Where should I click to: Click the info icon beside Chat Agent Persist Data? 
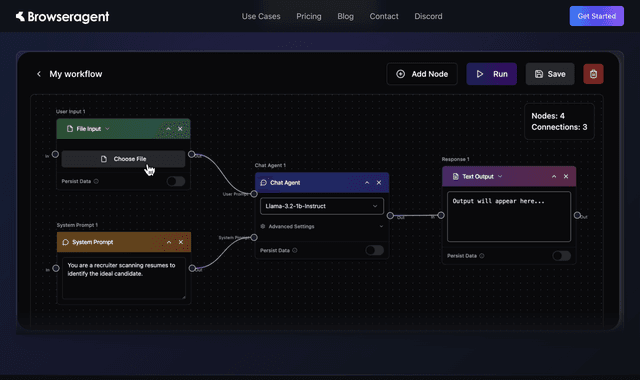pos(295,250)
